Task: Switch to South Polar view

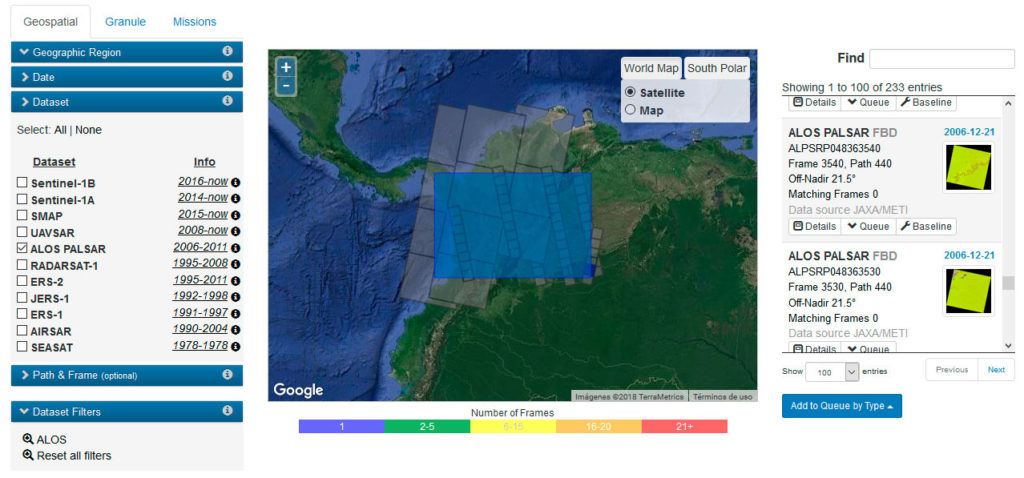Action: [x=717, y=68]
